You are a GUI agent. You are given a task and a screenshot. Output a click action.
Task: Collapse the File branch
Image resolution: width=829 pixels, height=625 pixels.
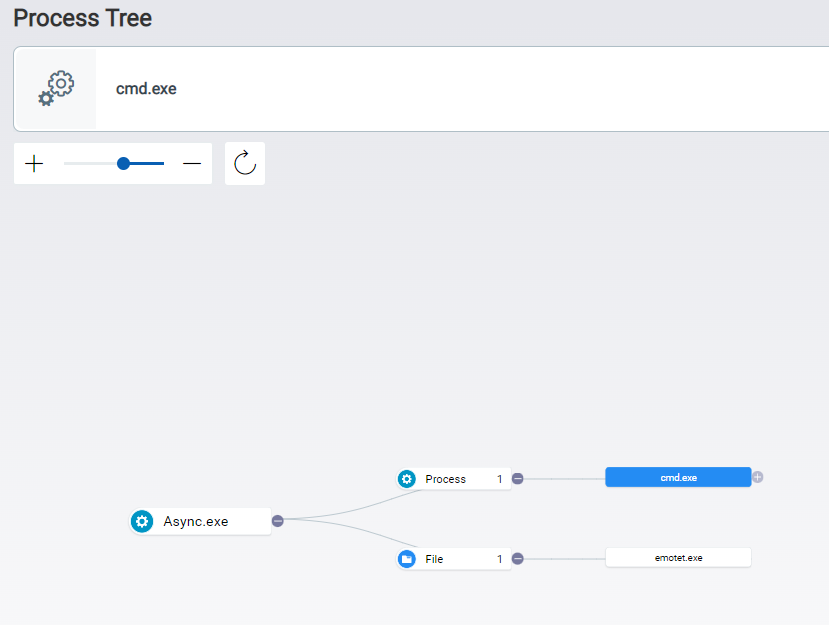coord(518,559)
